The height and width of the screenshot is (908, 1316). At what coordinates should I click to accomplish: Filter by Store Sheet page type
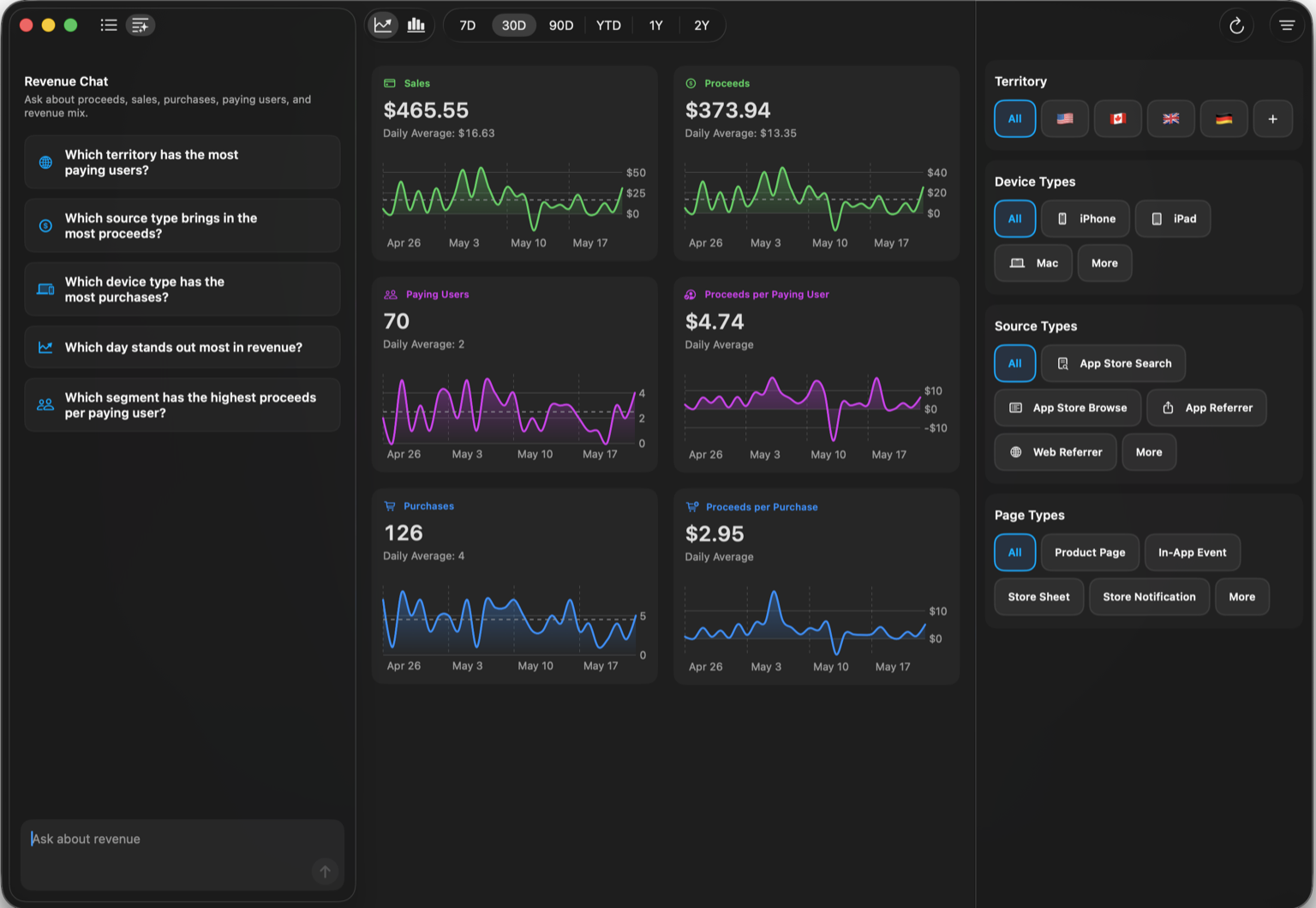(x=1038, y=597)
